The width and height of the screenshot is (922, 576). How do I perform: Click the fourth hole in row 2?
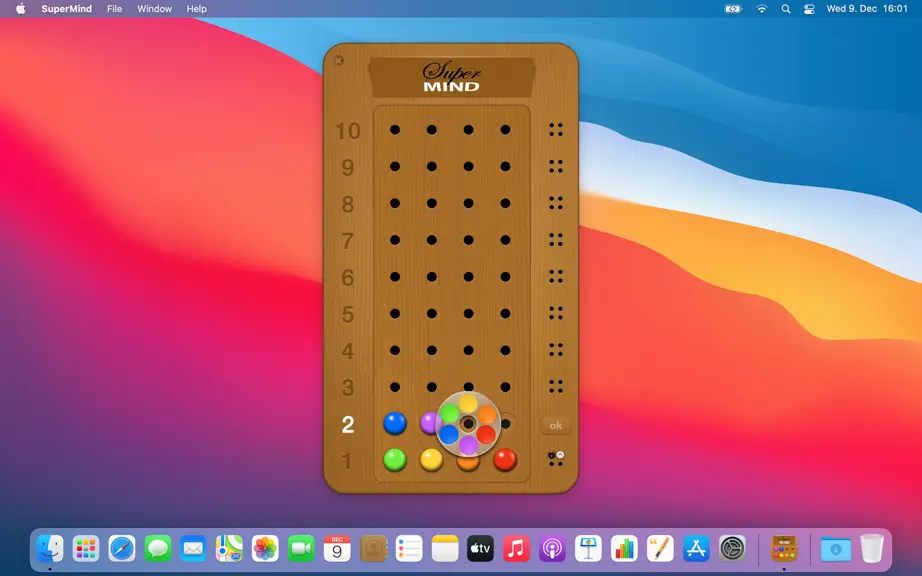pyautogui.click(x=506, y=424)
